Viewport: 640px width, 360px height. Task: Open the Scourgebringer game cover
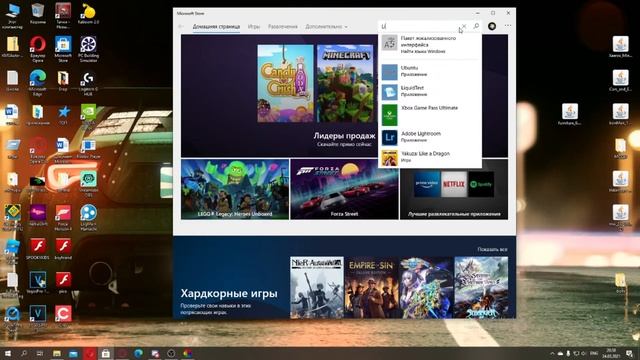point(481,287)
